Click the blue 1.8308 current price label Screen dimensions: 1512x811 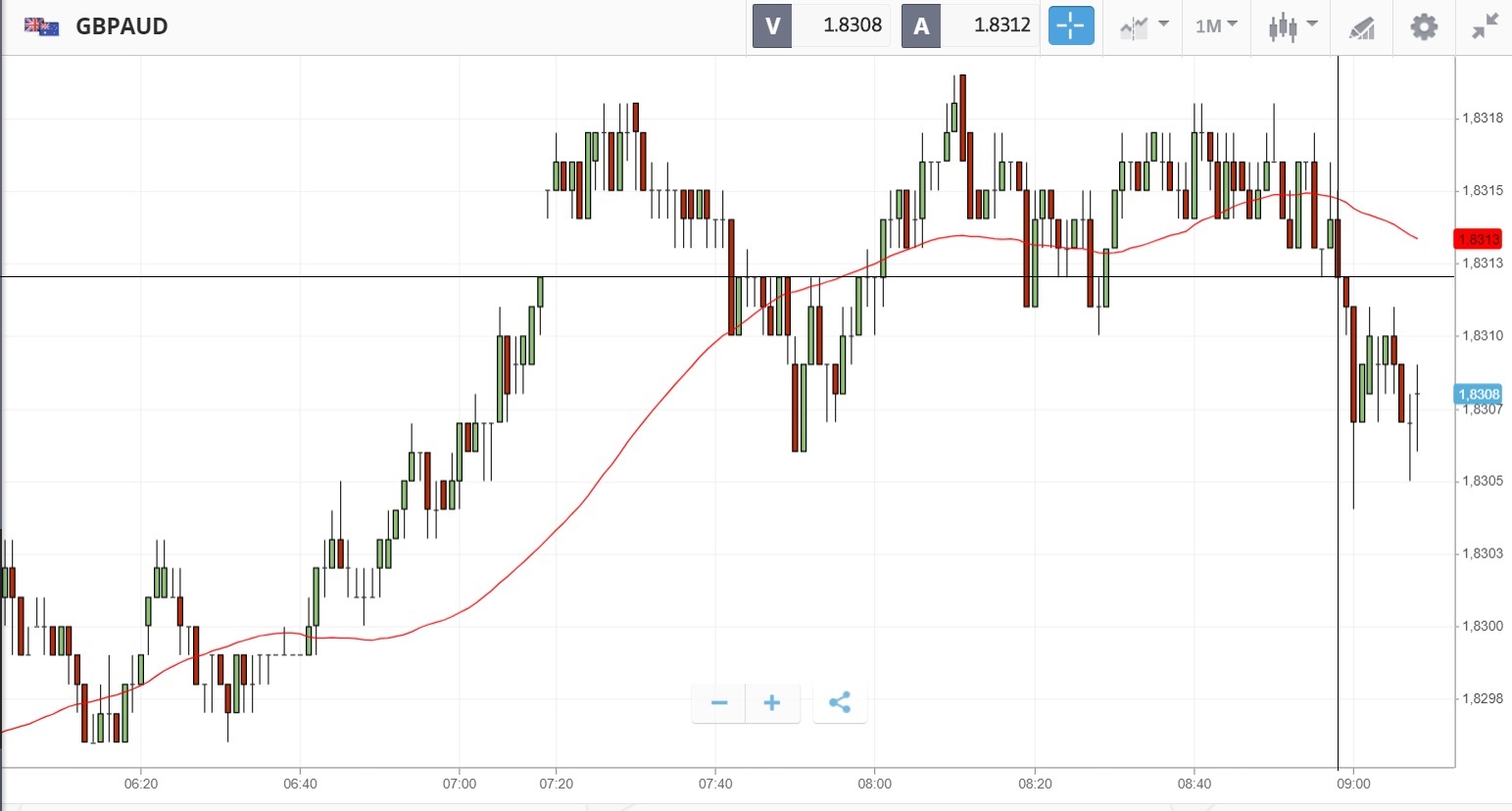coord(1478,395)
